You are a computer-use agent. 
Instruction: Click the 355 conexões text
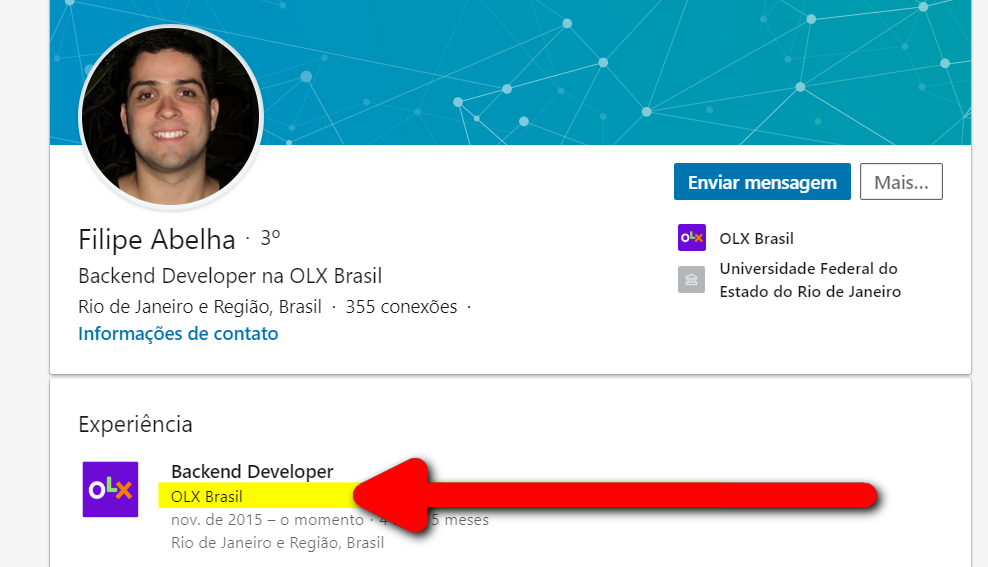[x=401, y=307]
